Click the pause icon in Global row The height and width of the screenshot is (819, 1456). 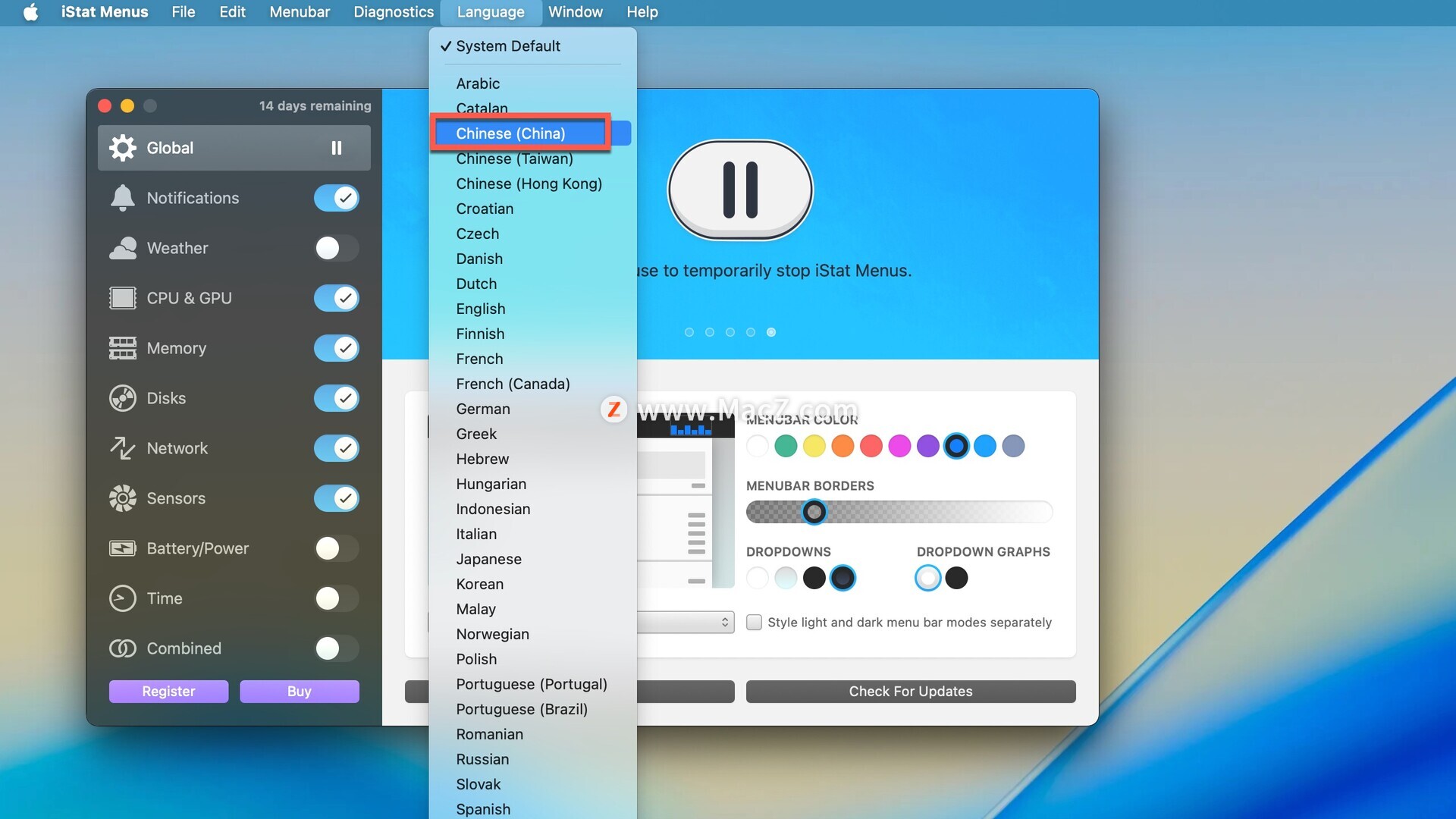(x=336, y=148)
